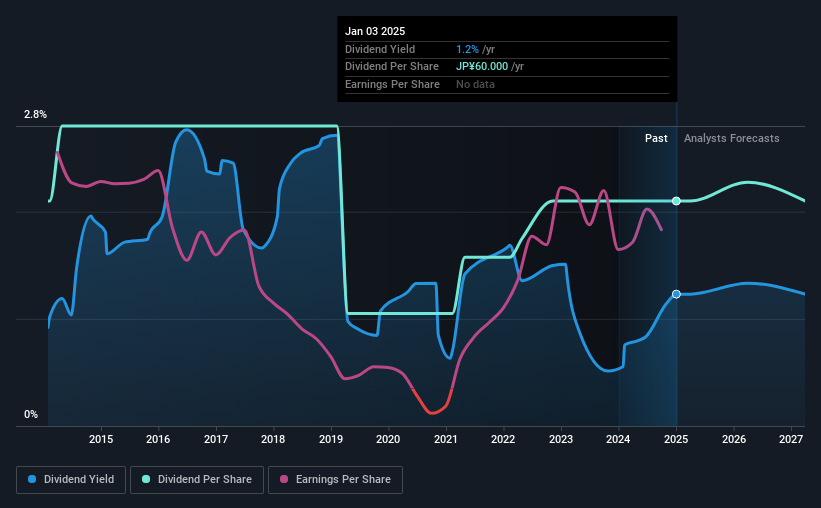Viewport: 821px width, 508px height.
Task: Click the teal Dividend Per Share legend dot
Action: tap(146, 479)
